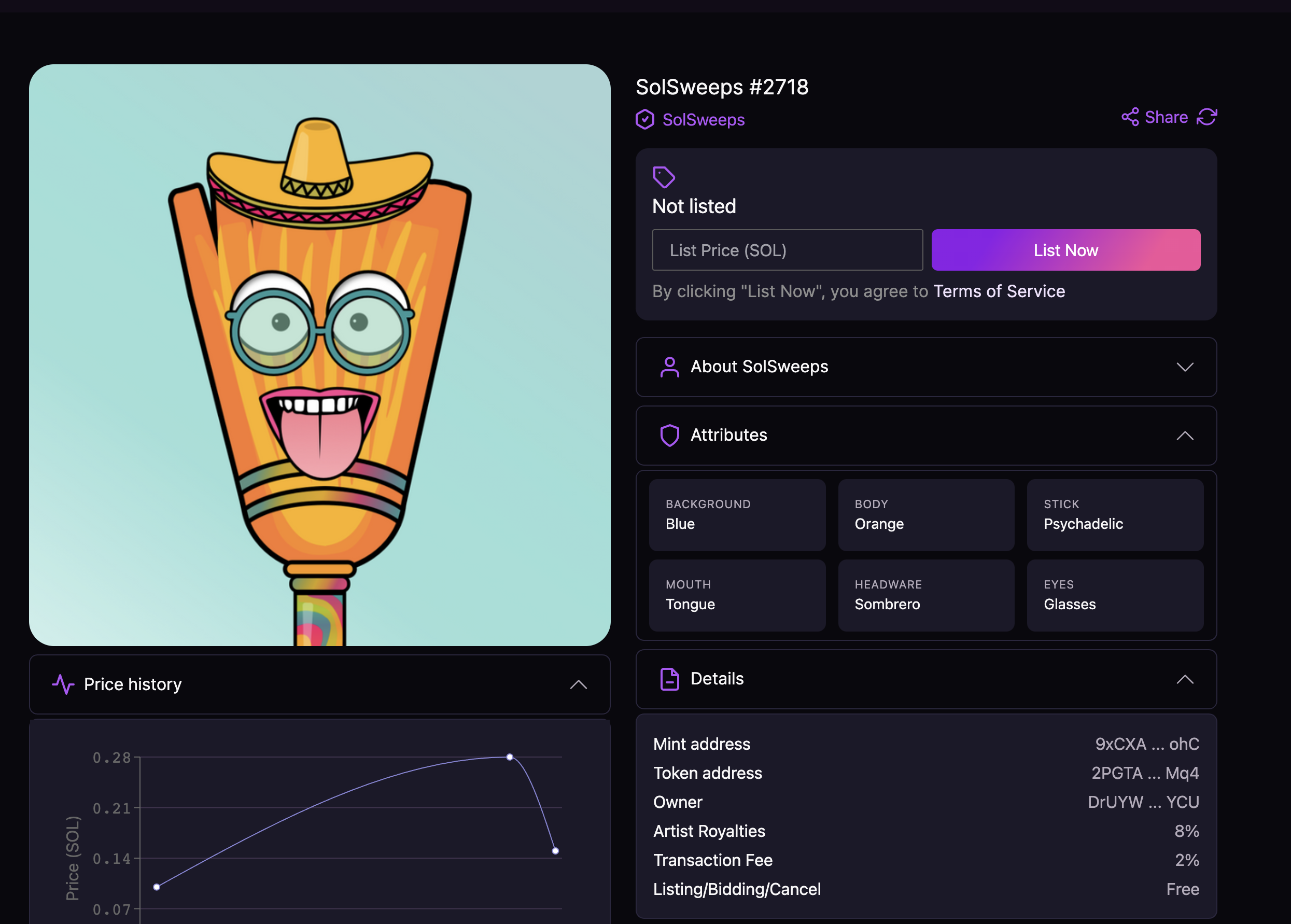This screenshot has width=1291, height=924.
Task: Click the peak 0.28 chart data point
Action: tap(510, 757)
